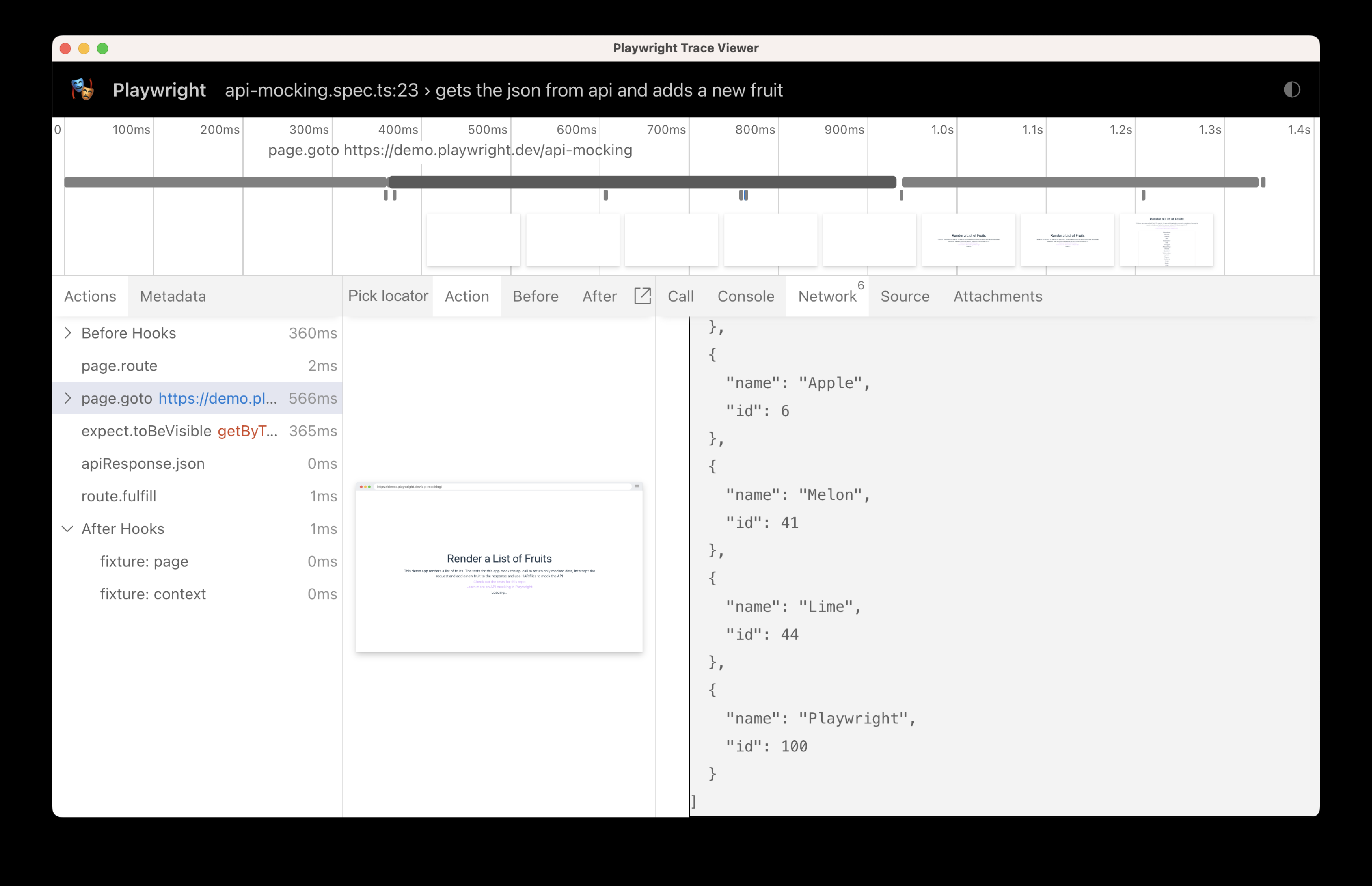Show the Before snapshot tab

536,296
